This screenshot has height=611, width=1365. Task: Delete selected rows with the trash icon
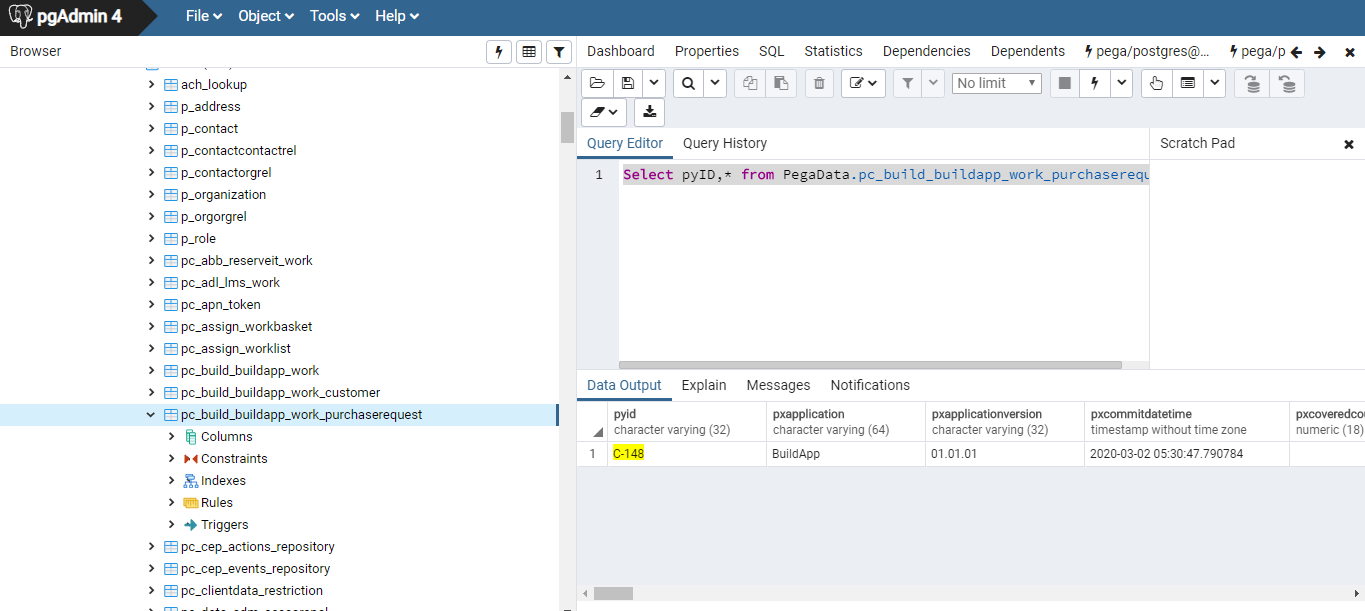pyautogui.click(x=818, y=83)
